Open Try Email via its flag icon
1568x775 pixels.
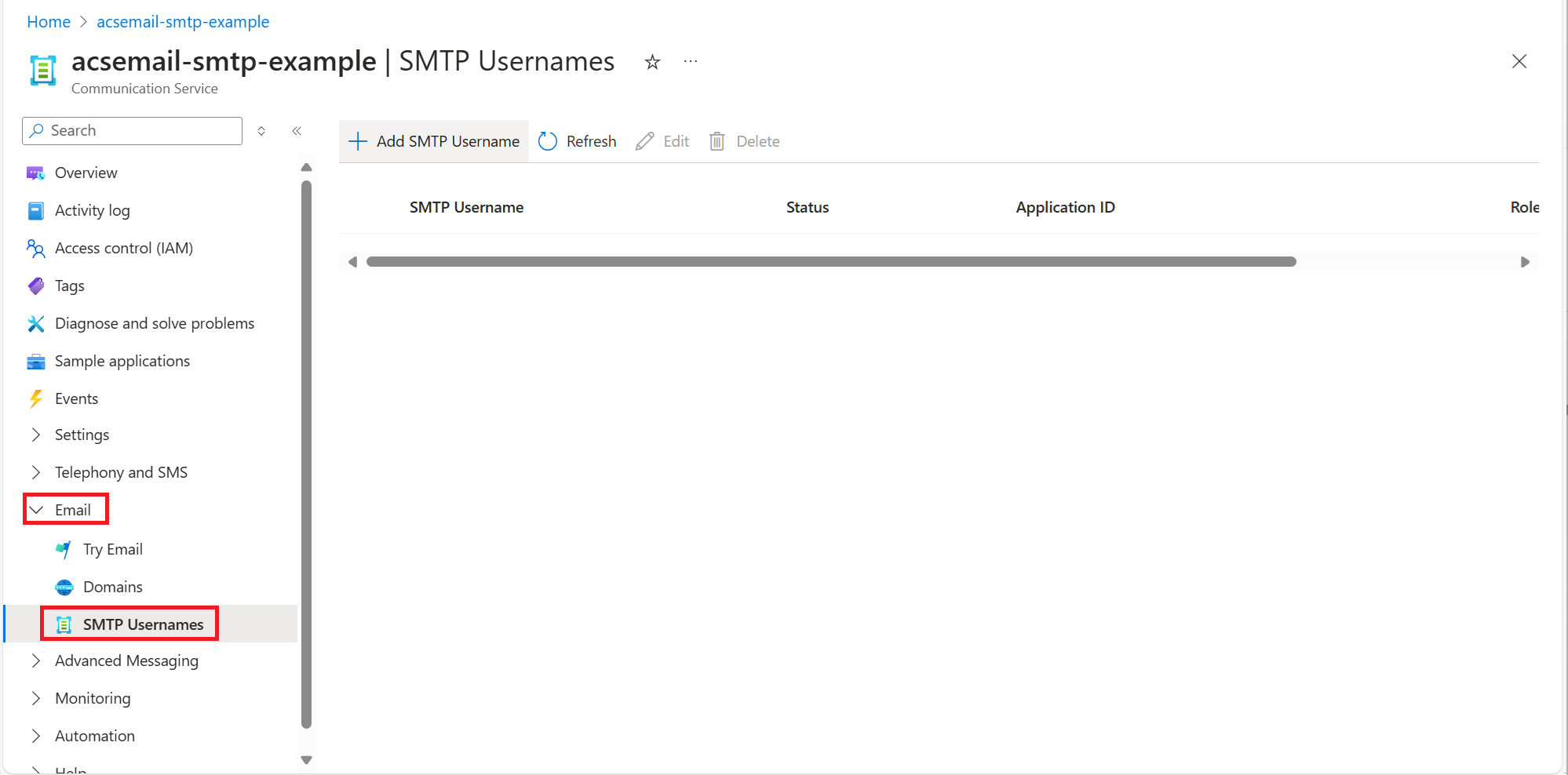[63, 549]
